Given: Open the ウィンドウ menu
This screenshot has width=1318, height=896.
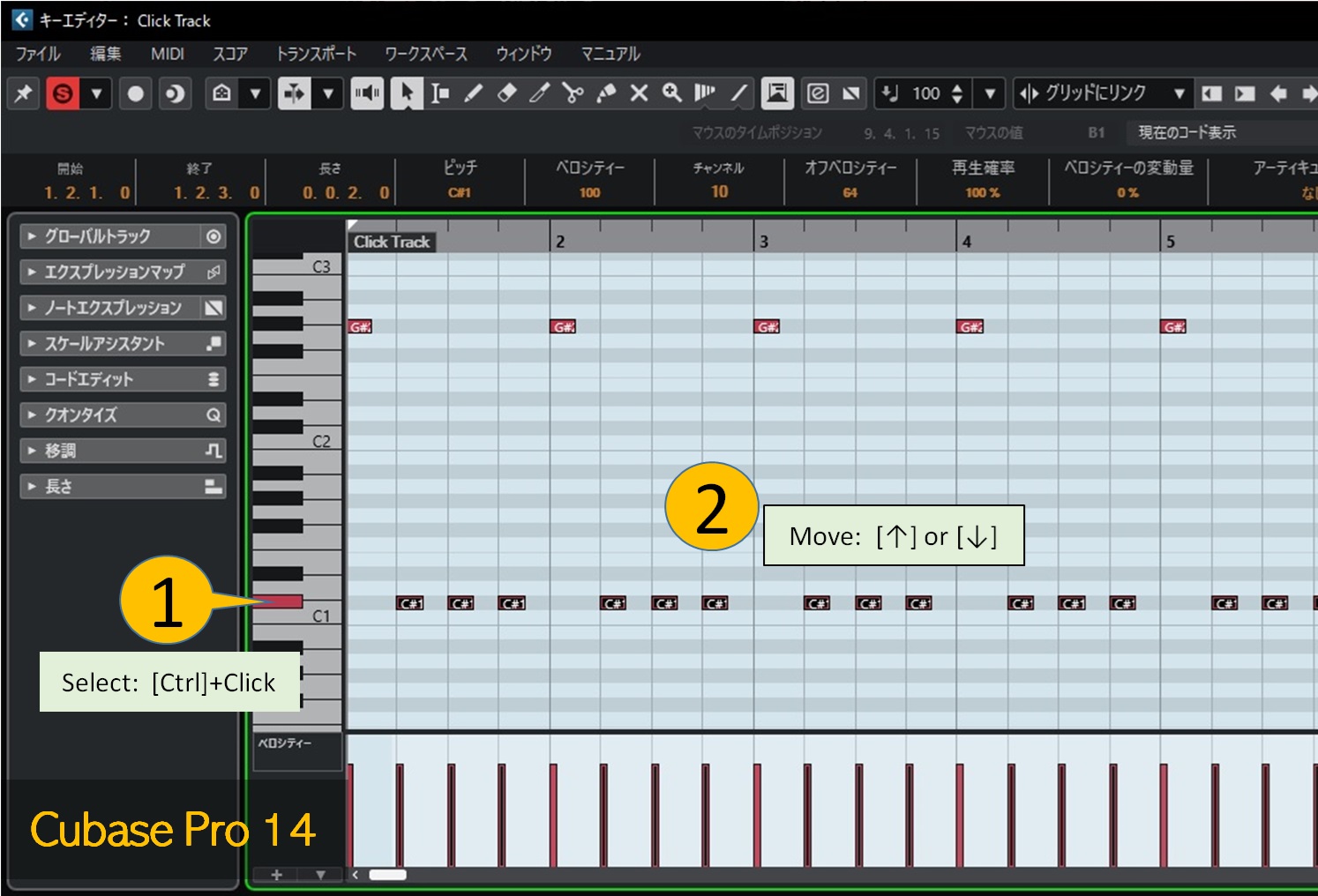Looking at the screenshot, I should tap(524, 54).
